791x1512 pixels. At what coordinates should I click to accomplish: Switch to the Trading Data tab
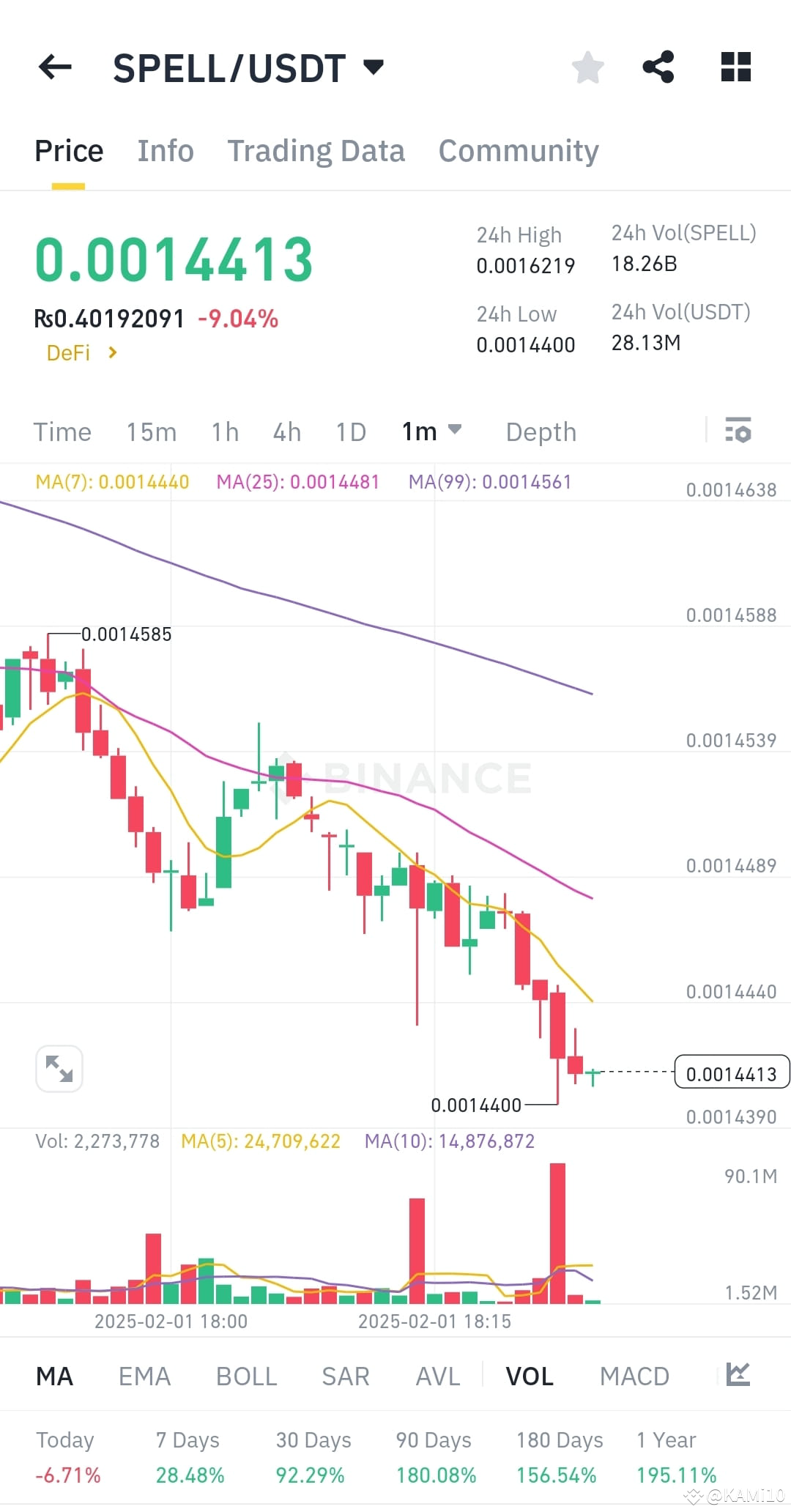tap(316, 150)
